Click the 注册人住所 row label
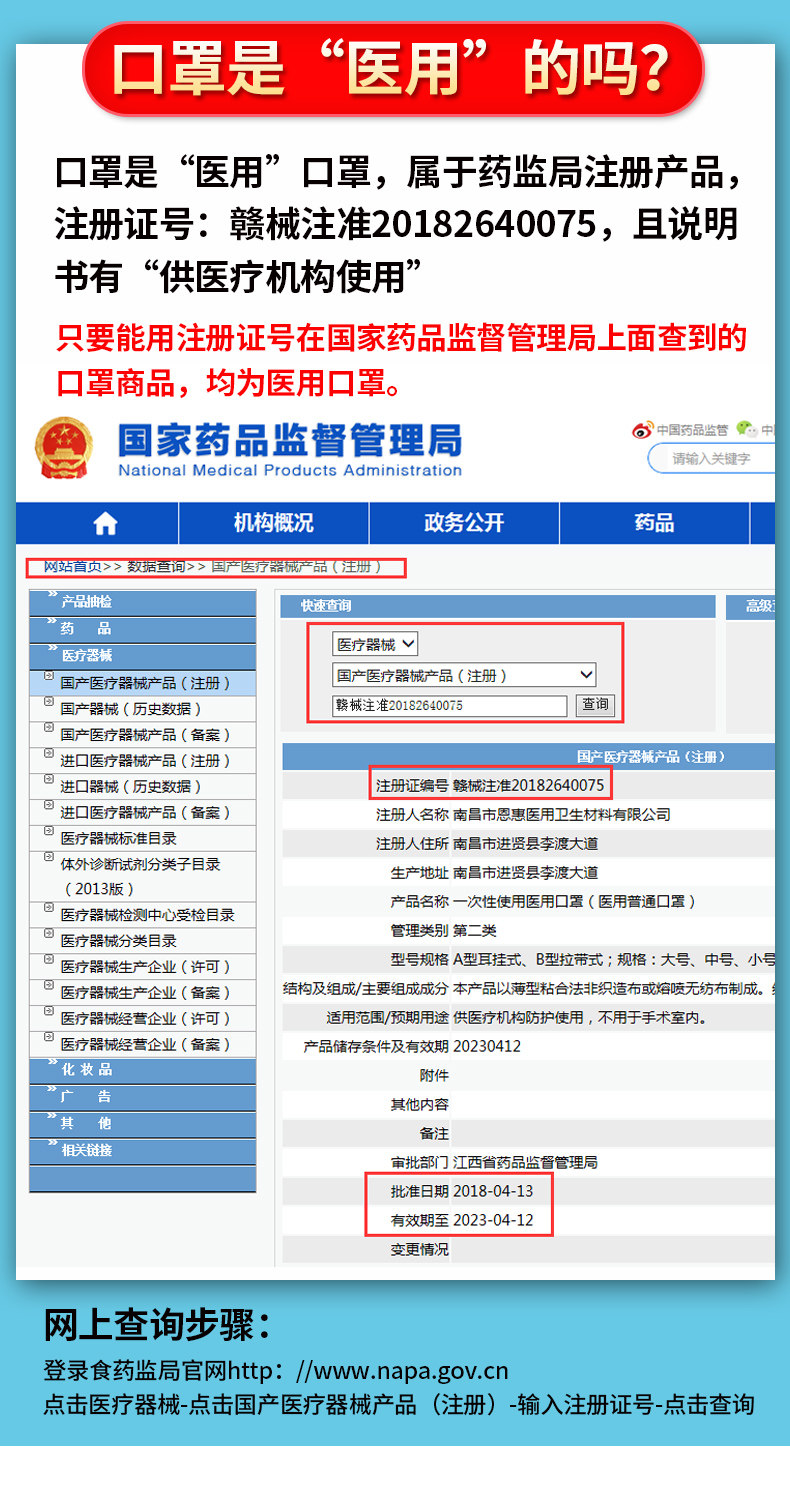 412,844
